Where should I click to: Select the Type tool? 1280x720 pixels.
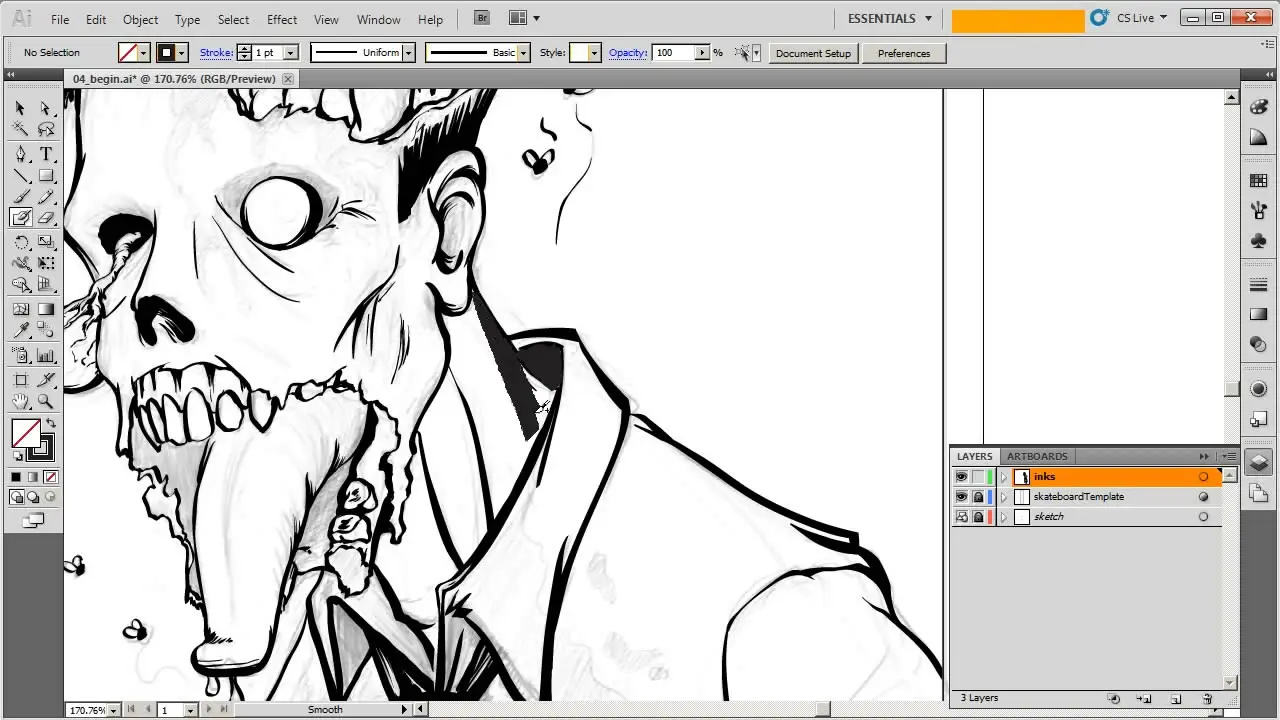[x=46, y=154]
